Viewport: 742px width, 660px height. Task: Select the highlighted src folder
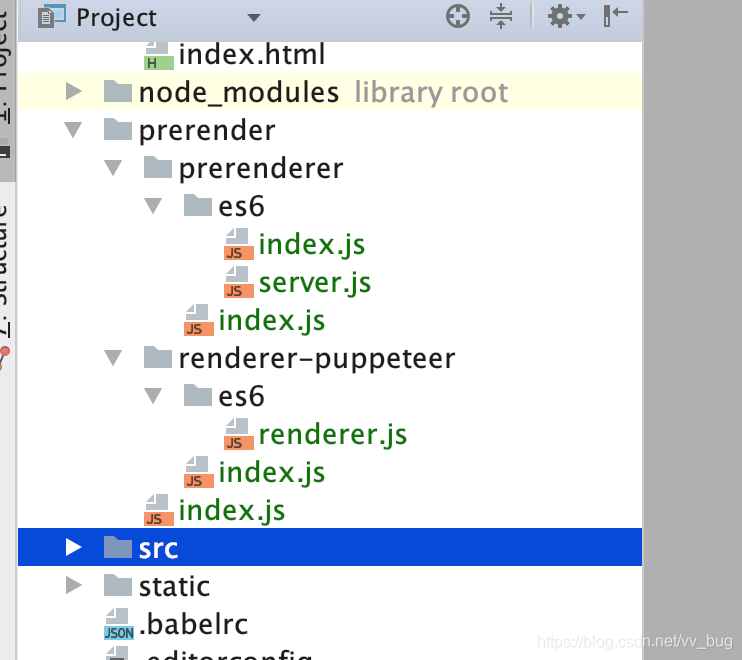(330, 547)
